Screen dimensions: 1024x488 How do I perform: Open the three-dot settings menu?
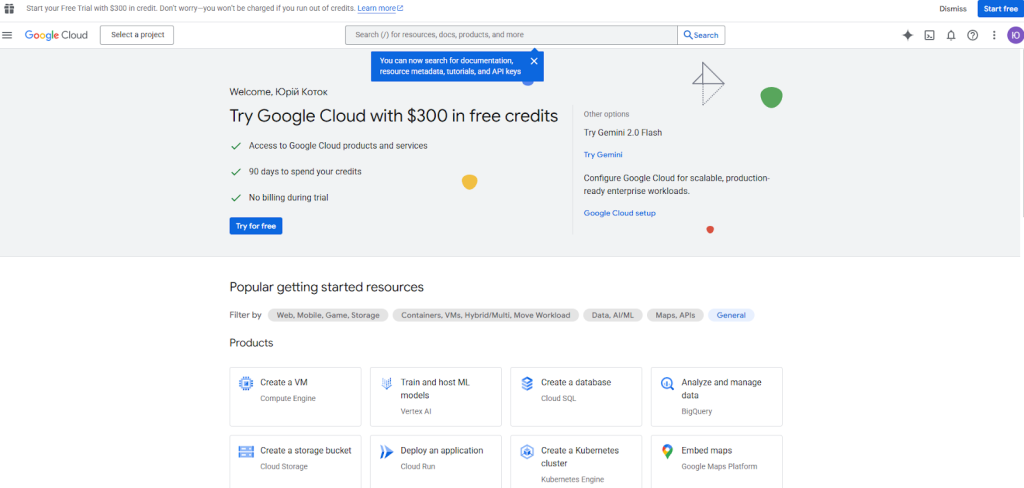[x=994, y=35]
